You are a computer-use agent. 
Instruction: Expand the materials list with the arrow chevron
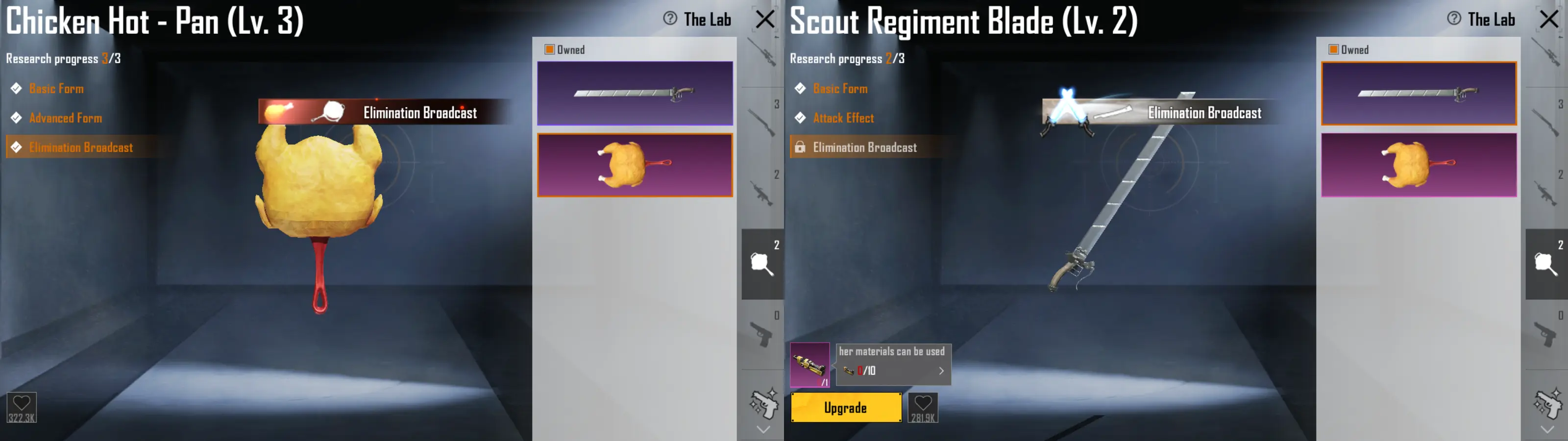[x=941, y=370]
